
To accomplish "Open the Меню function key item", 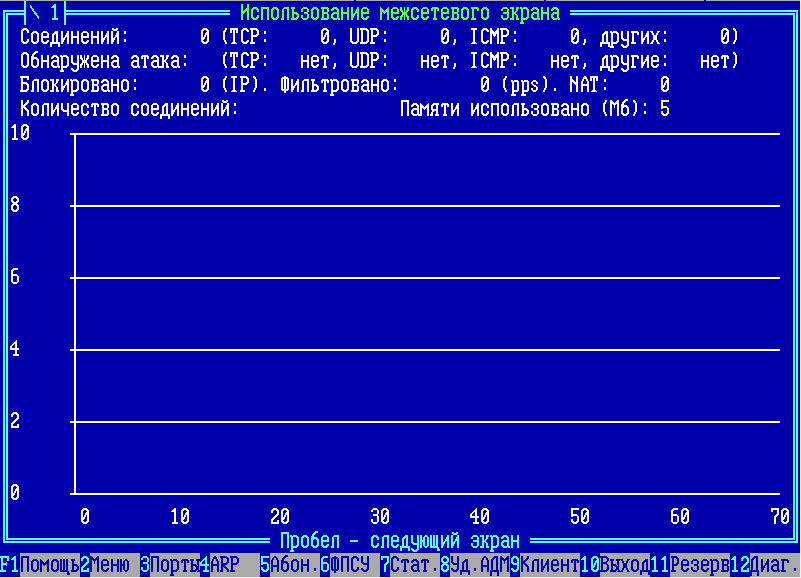I will (110, 565).
